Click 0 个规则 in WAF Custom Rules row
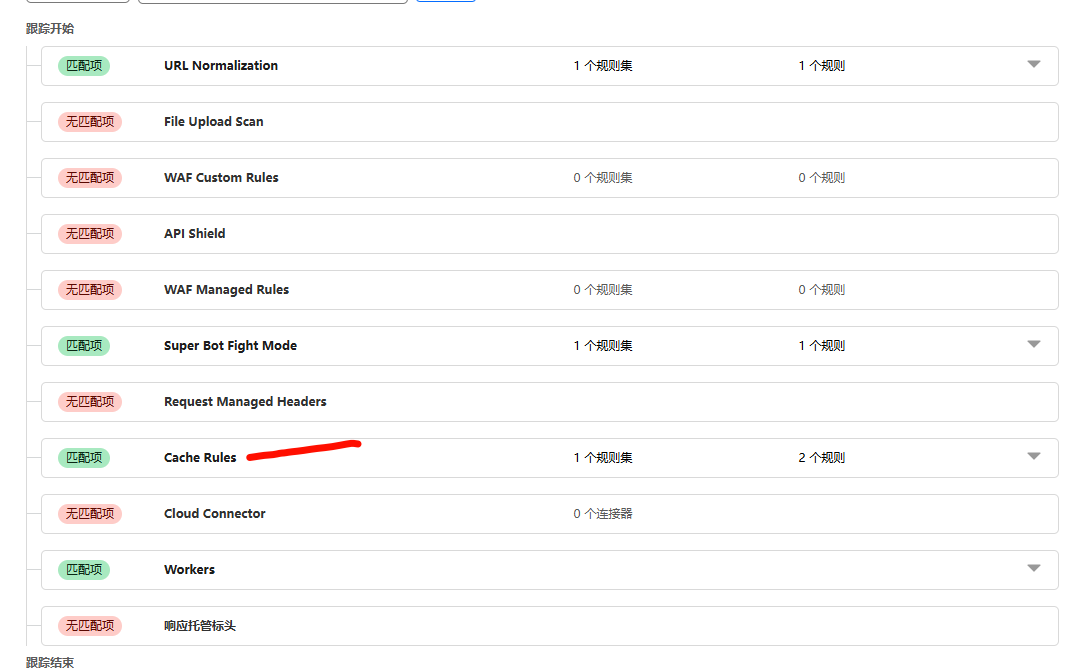The height and width of the screenshot is (672, 1091). pyautogui.click(x=822, y=177)
